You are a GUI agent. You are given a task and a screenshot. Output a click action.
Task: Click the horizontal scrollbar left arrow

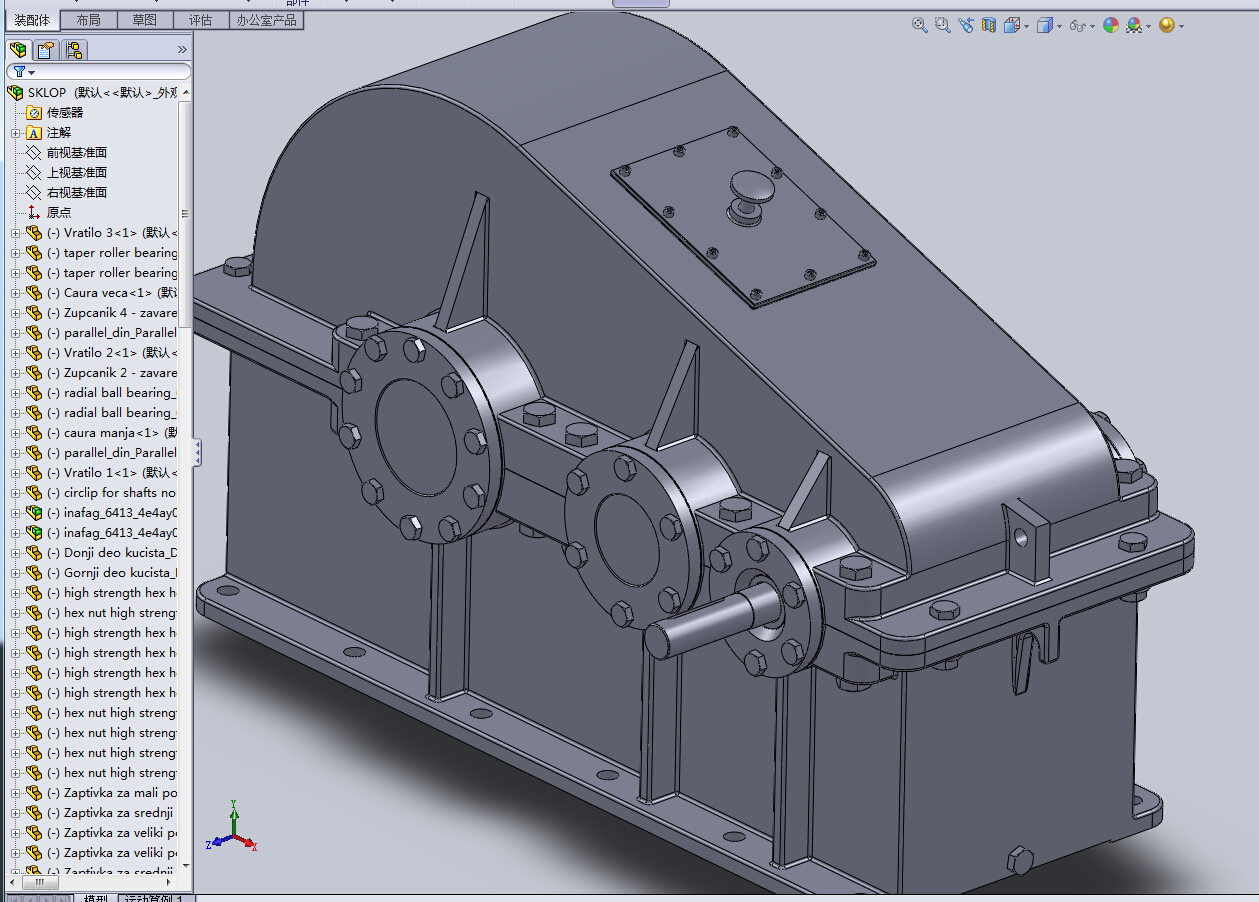click(13, 882)
